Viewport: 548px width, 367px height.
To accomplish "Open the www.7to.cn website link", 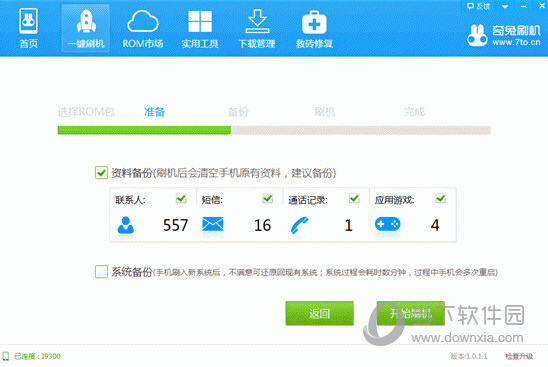I will tap(516, 43).
